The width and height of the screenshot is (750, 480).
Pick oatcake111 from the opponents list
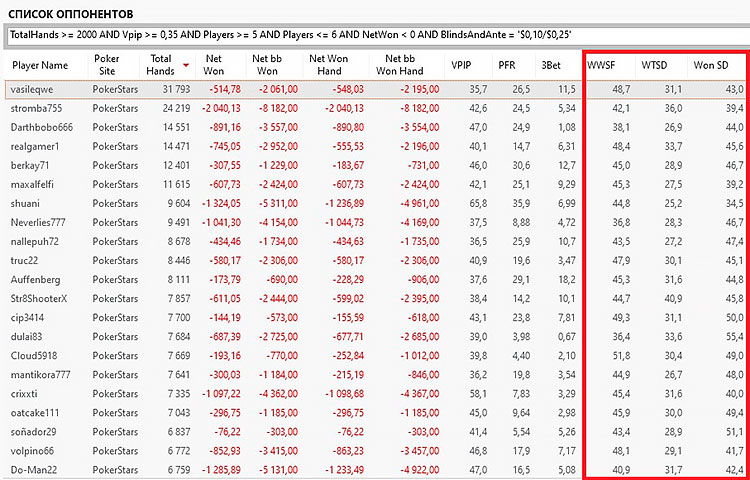pos(37,412)
